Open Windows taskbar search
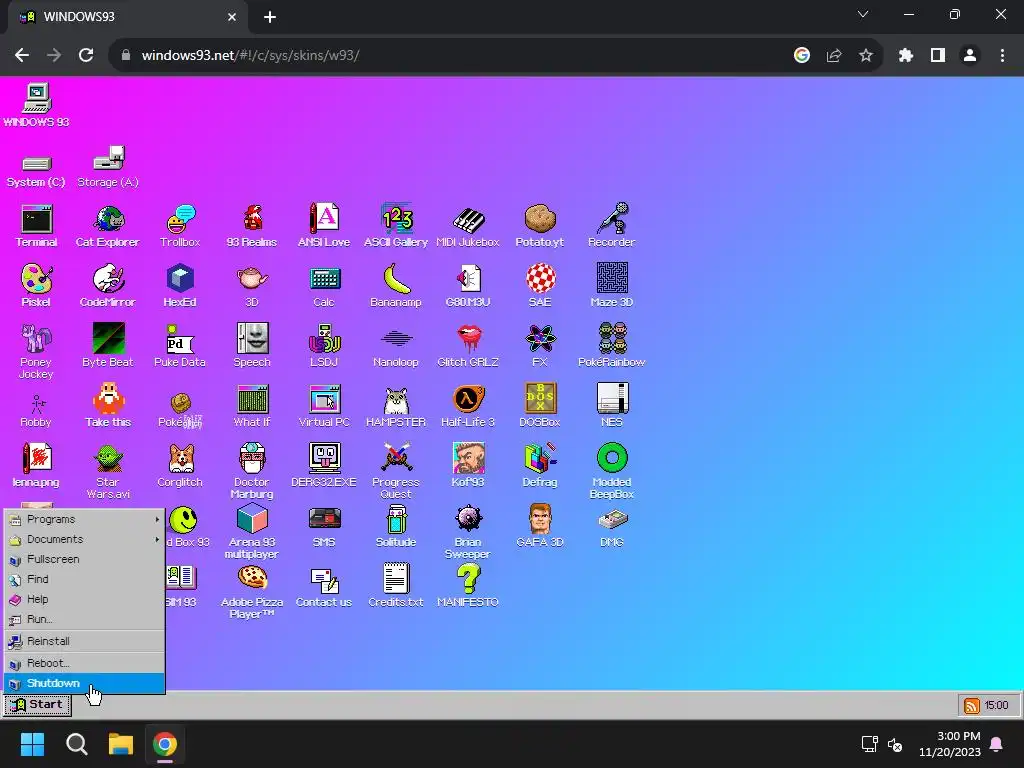This screenshot has width=1024, height=768. click(77, 744)
